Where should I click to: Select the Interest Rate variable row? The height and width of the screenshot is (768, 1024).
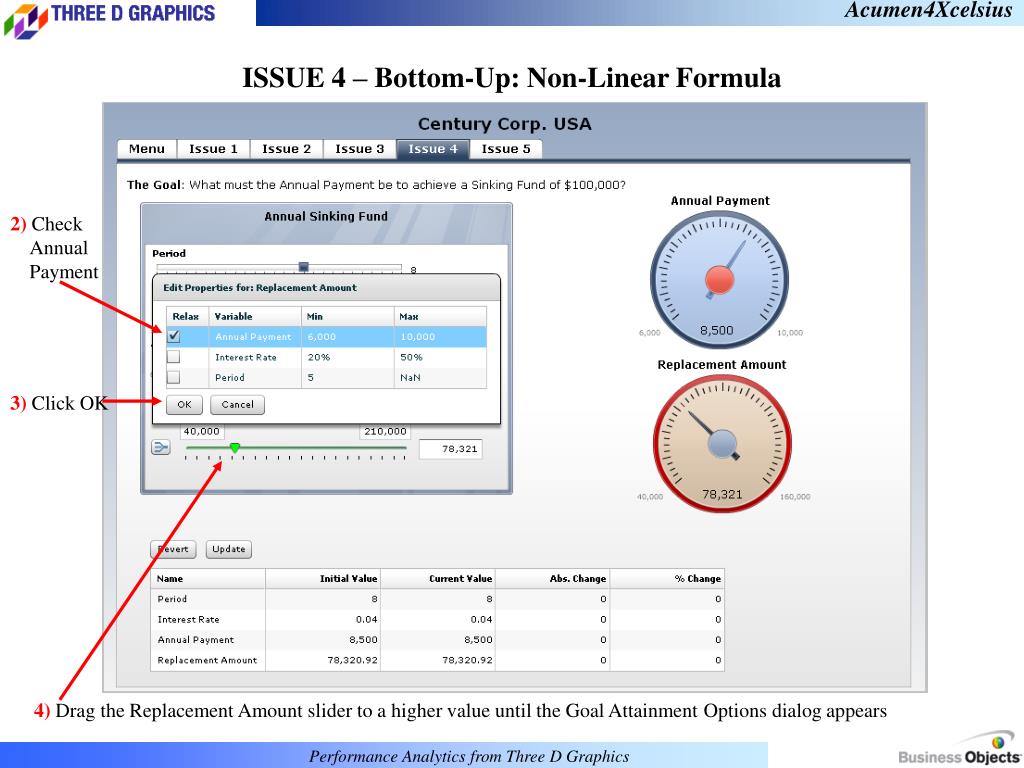pyautogui.click(x=327, y=357)
